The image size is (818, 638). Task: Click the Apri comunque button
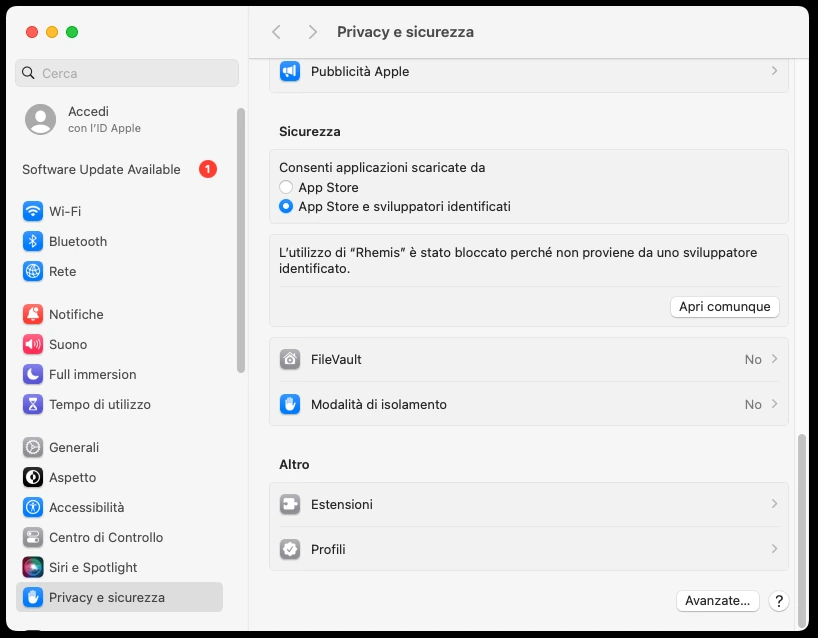tap(725, 307)
